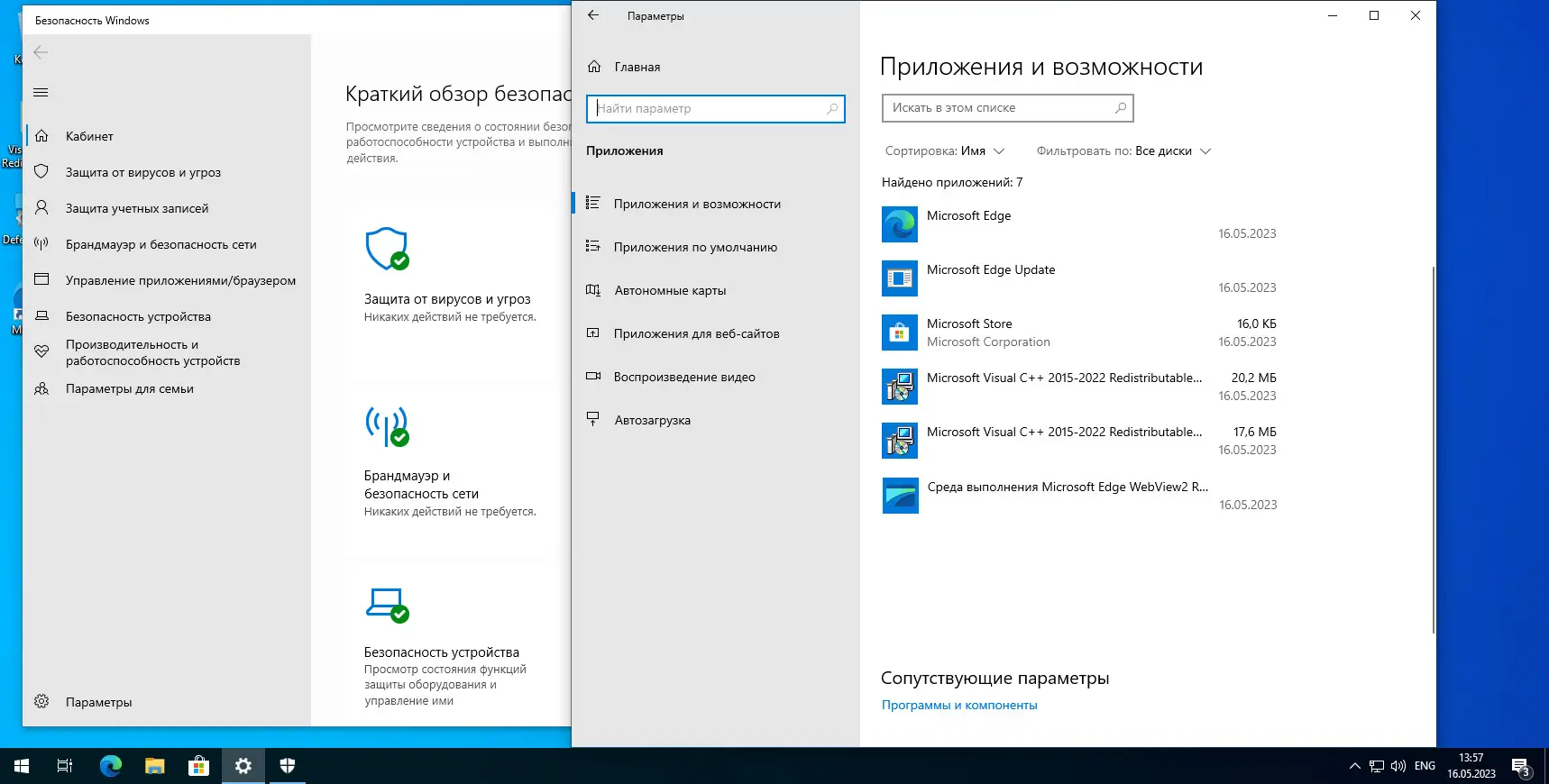
Task: Click the ENG language indicator
Action: tap(1425, 766)
